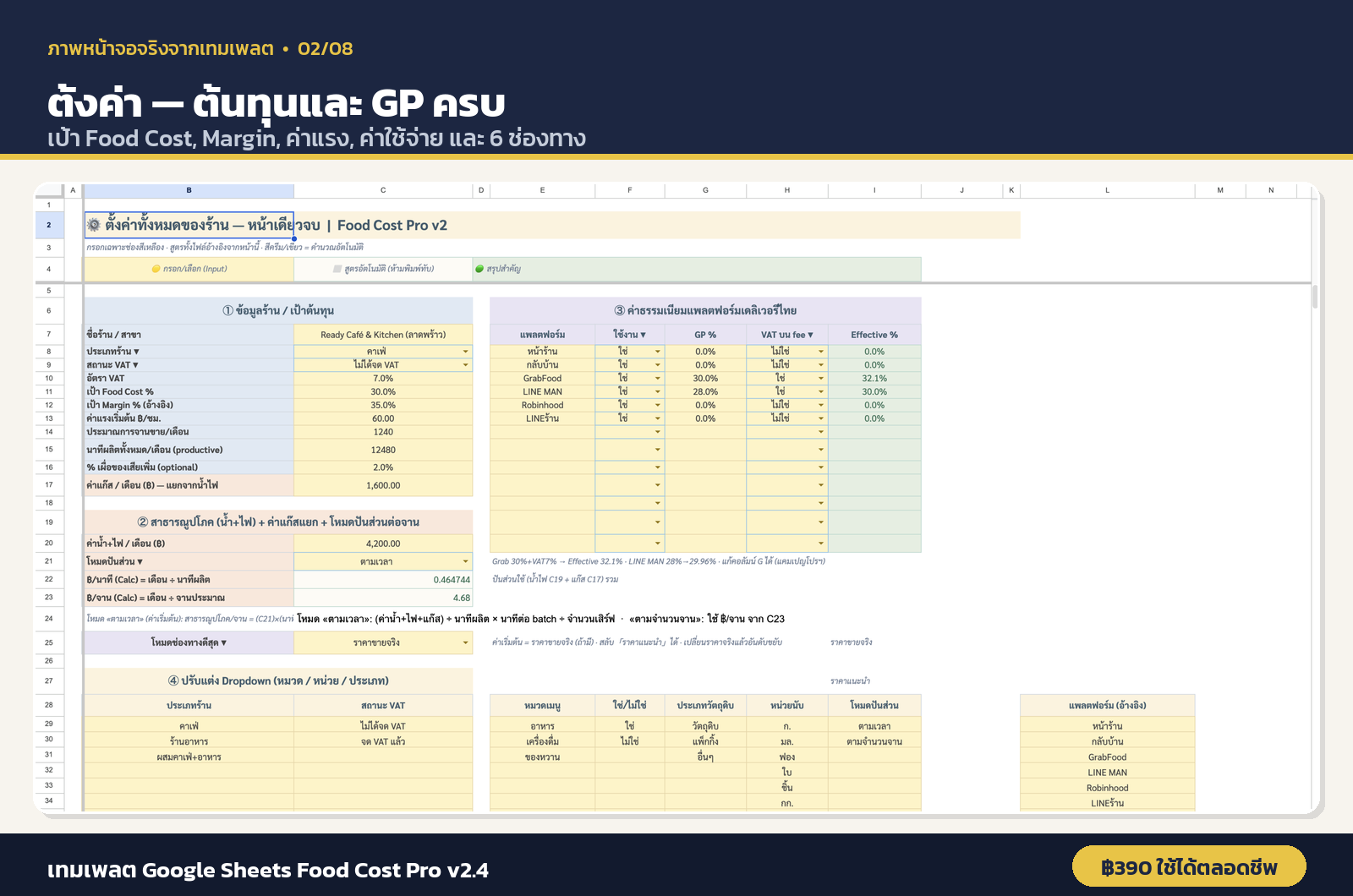Click the VAT บน fee ▼ column header
This screenshot has width=1353, height=896.
[x=786, y=335]
